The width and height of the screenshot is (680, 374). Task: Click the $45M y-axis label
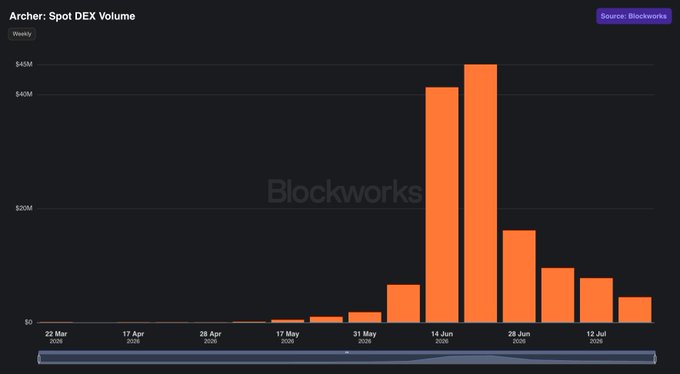(24, 64)
